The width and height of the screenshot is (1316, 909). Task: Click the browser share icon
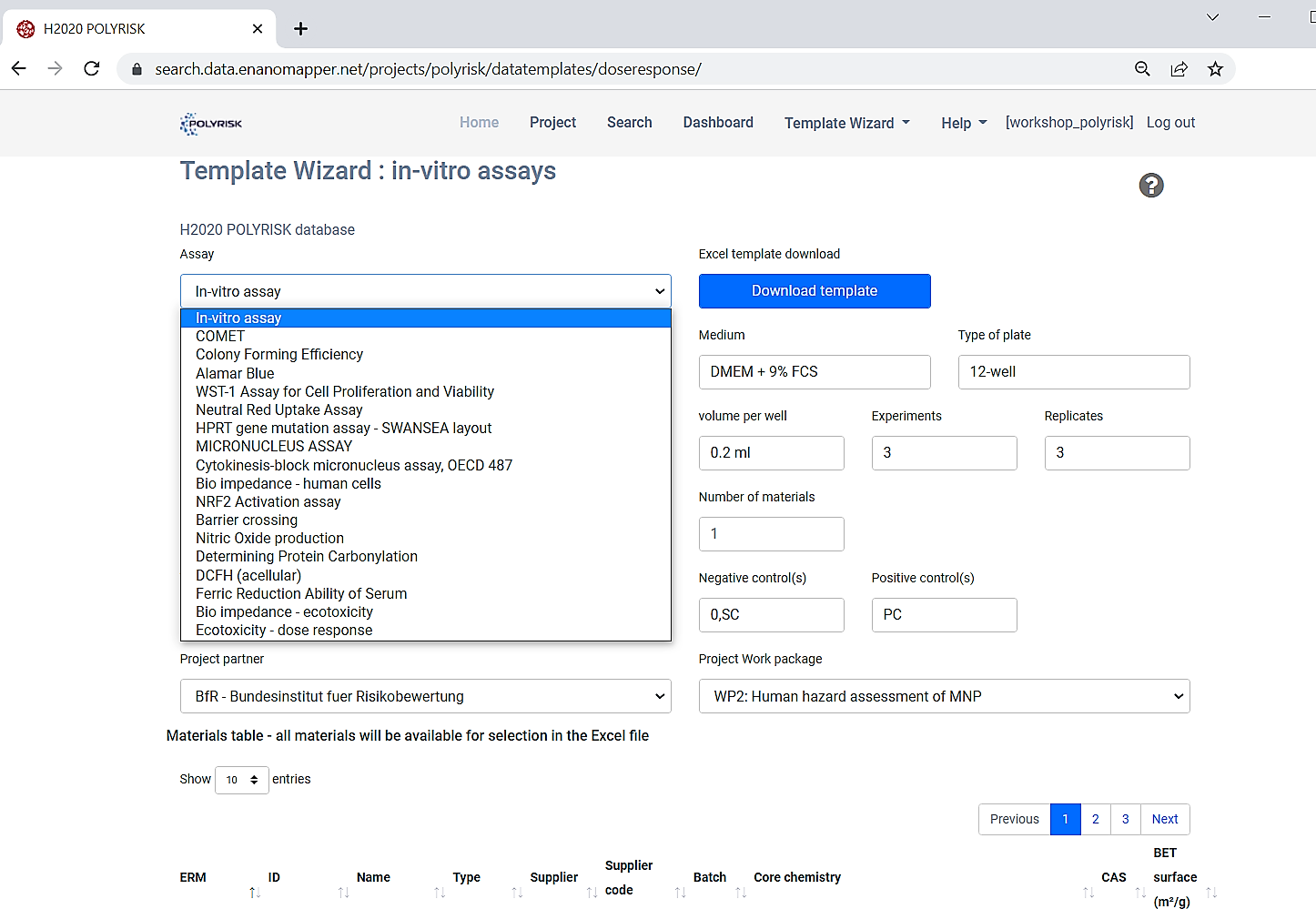[x=1179, y=69]
